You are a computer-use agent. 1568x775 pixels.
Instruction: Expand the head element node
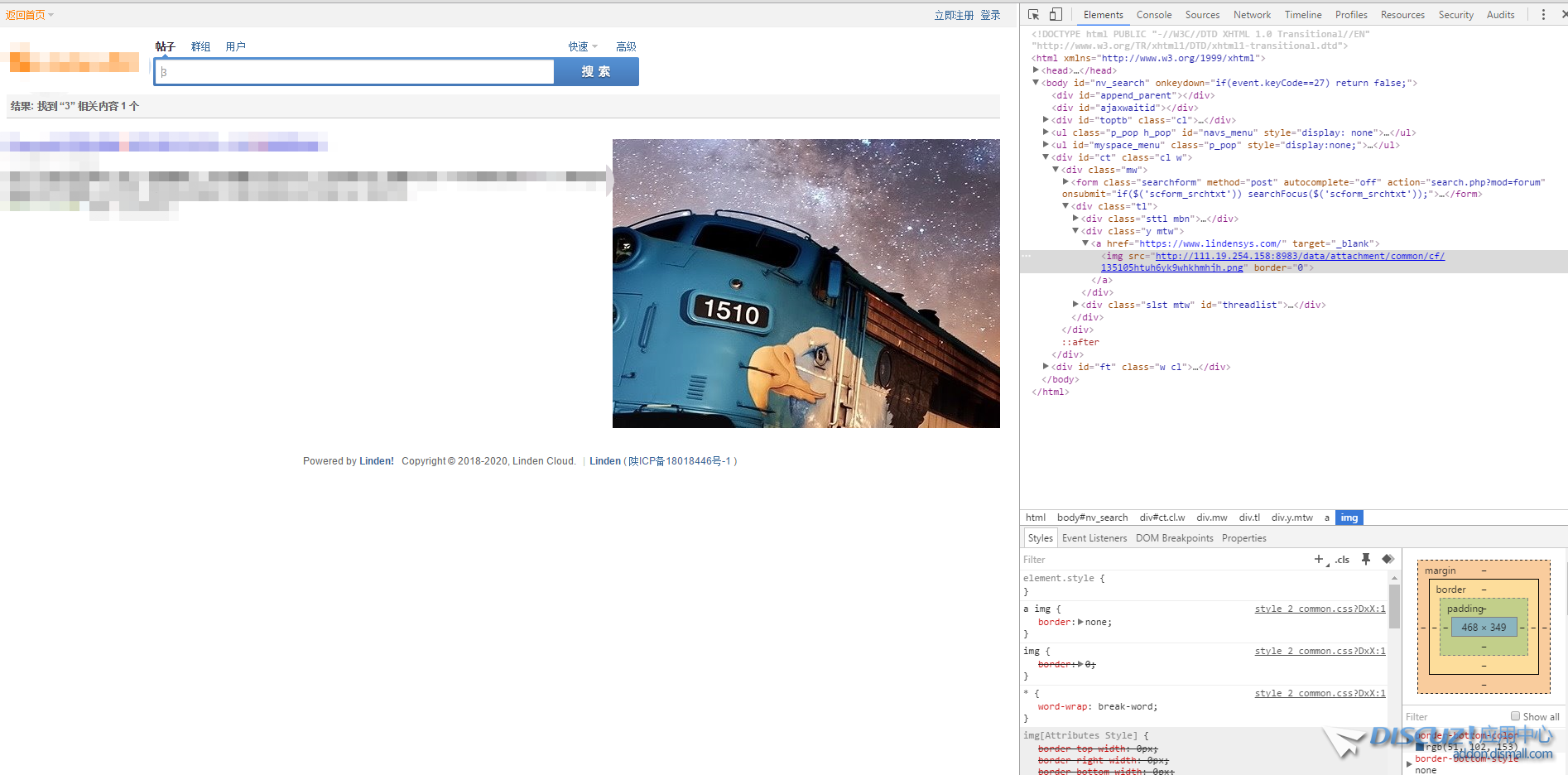1036,70
